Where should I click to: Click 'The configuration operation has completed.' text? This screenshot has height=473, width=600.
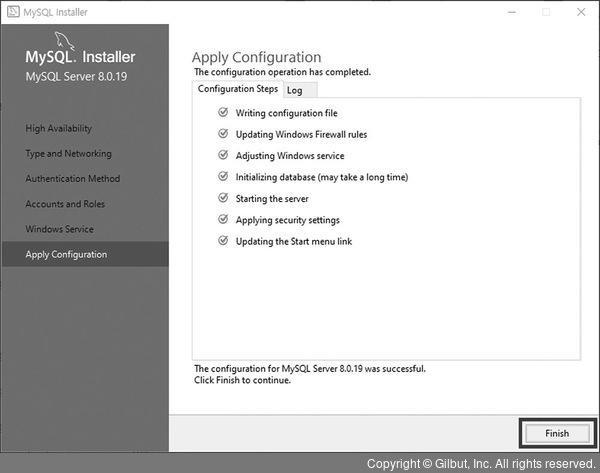point(282,72)
